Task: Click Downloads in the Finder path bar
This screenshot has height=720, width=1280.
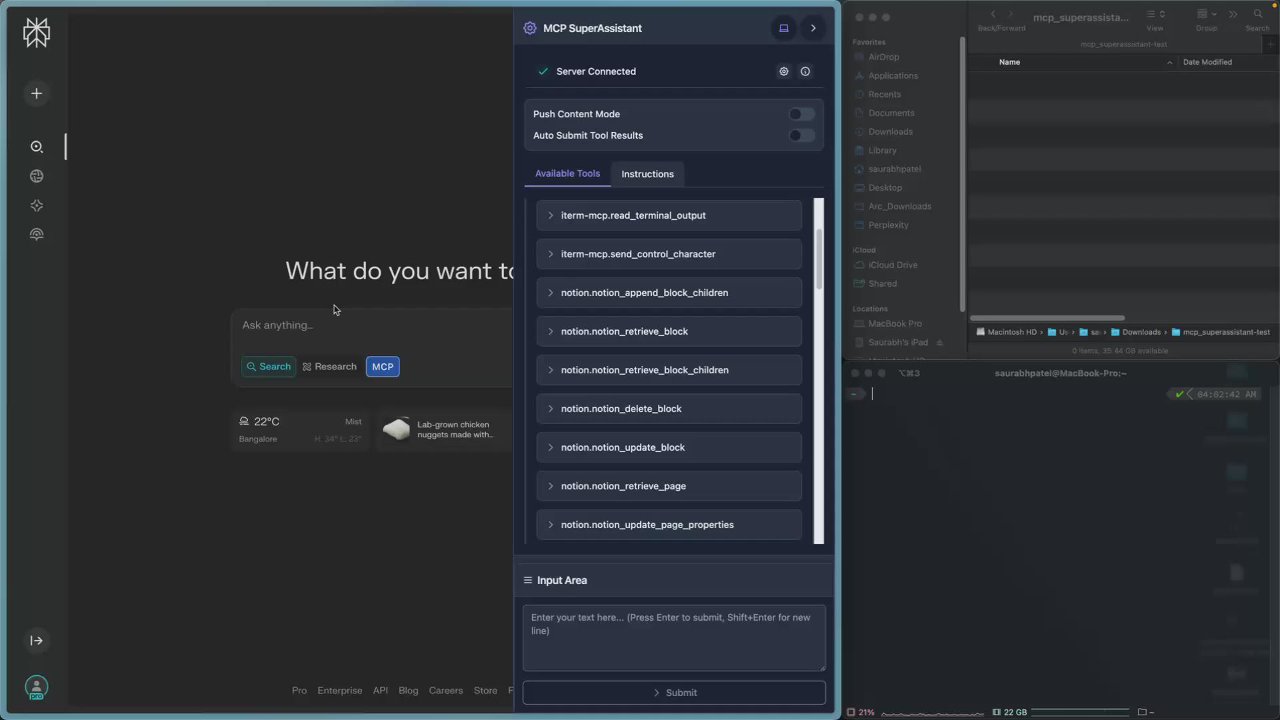Action: pyautogui.click(x=1136, y=332)
